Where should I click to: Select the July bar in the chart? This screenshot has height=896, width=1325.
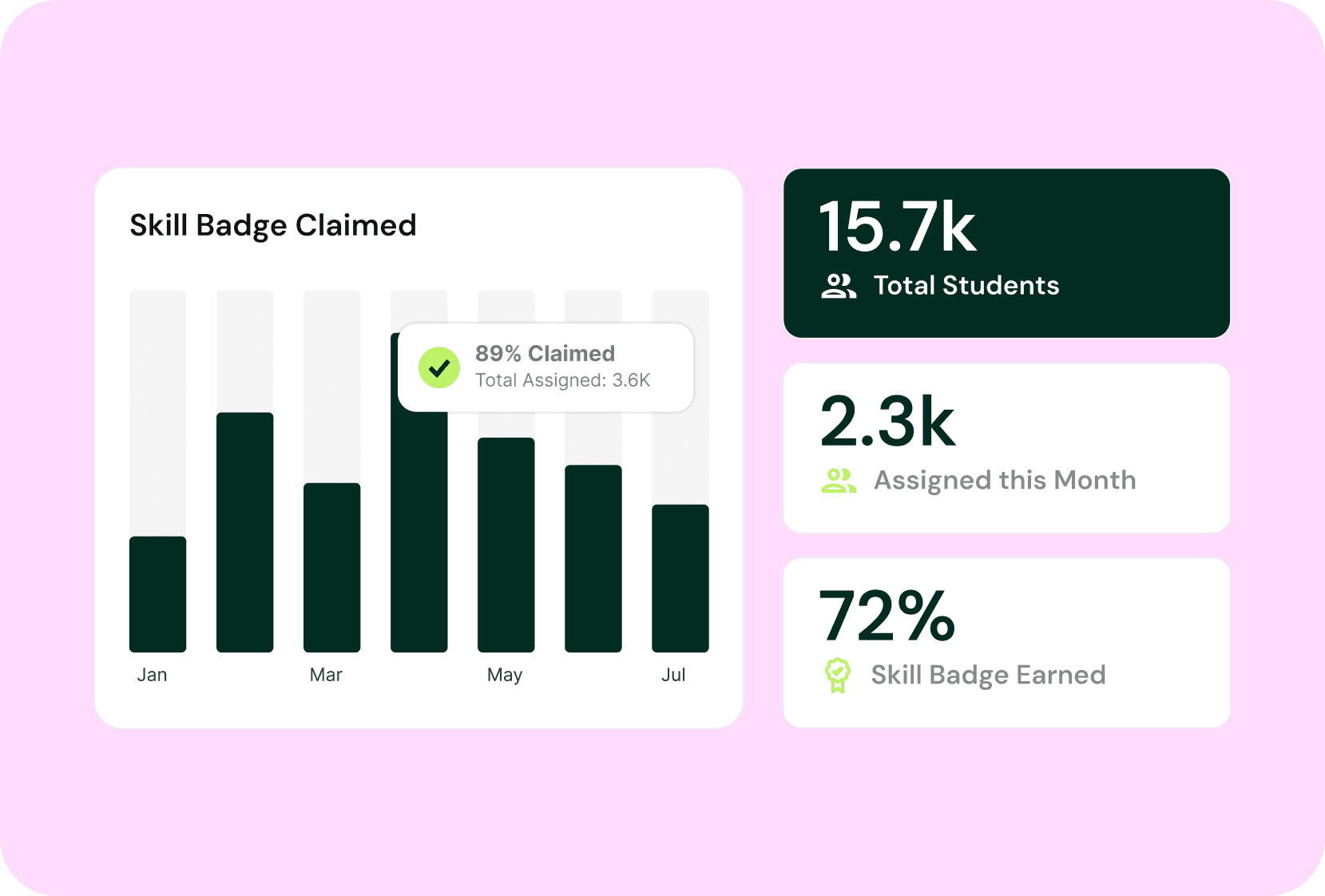click(680, 578)
